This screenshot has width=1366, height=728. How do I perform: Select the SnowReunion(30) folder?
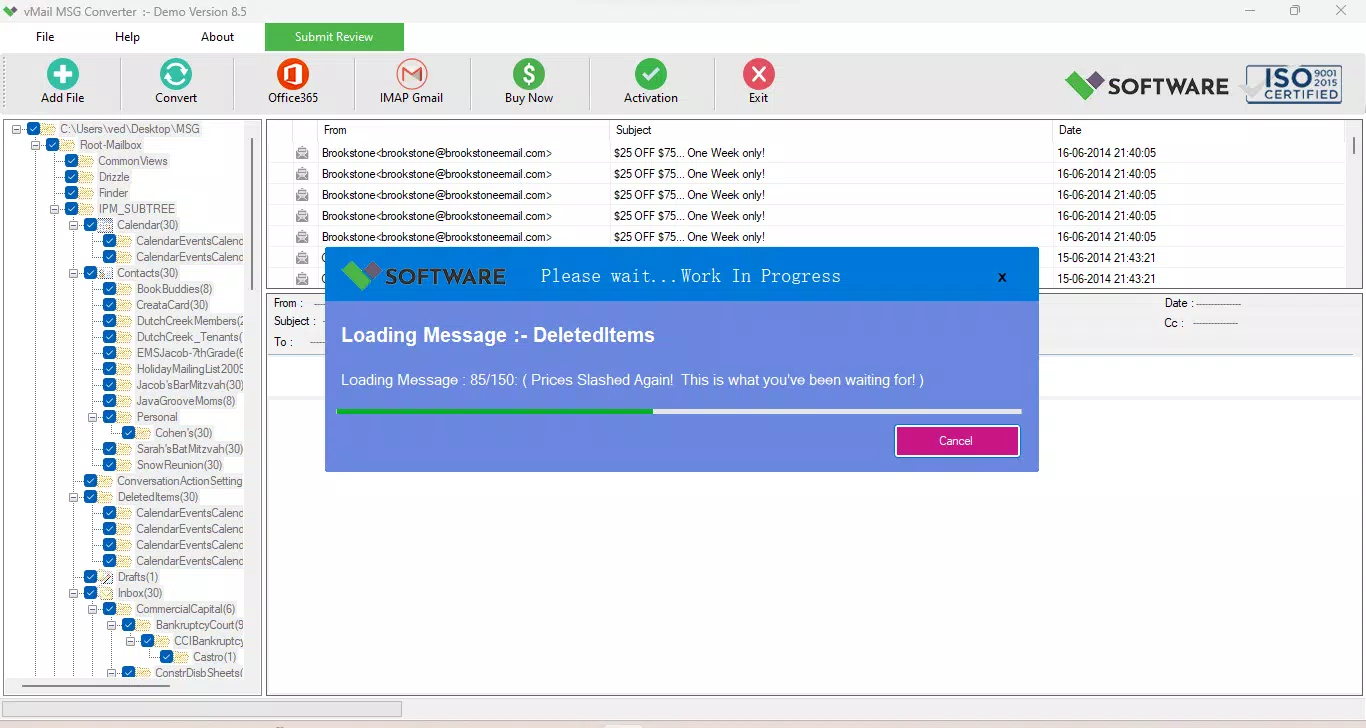(179, 465)
